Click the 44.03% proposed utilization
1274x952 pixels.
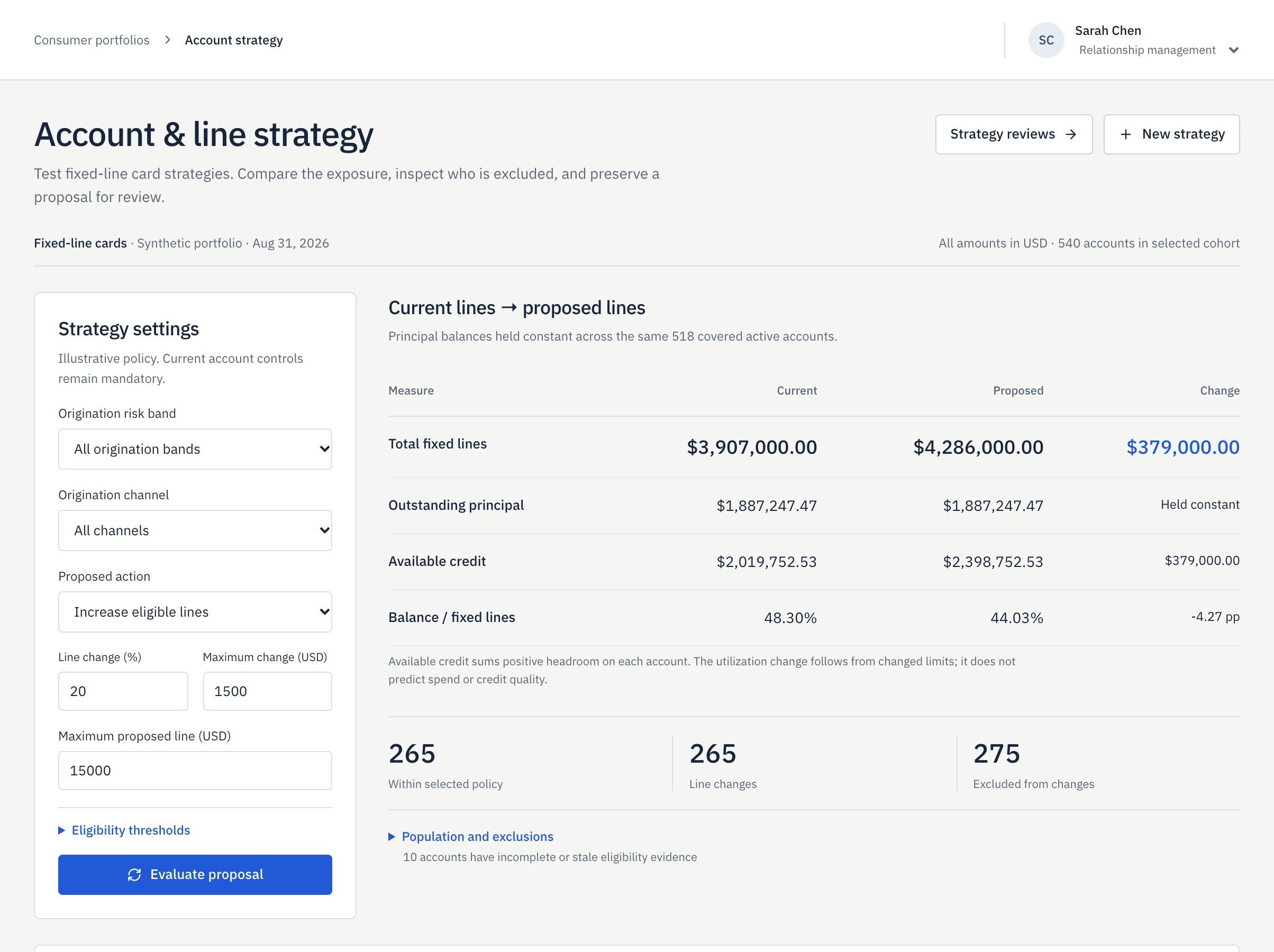pos(1016,618)
